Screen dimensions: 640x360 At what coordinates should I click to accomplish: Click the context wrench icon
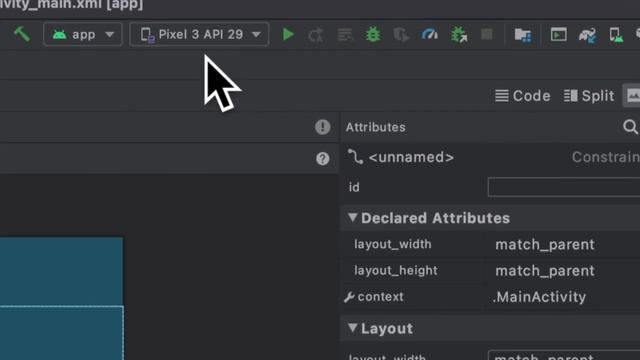click(x=349, y=297)
